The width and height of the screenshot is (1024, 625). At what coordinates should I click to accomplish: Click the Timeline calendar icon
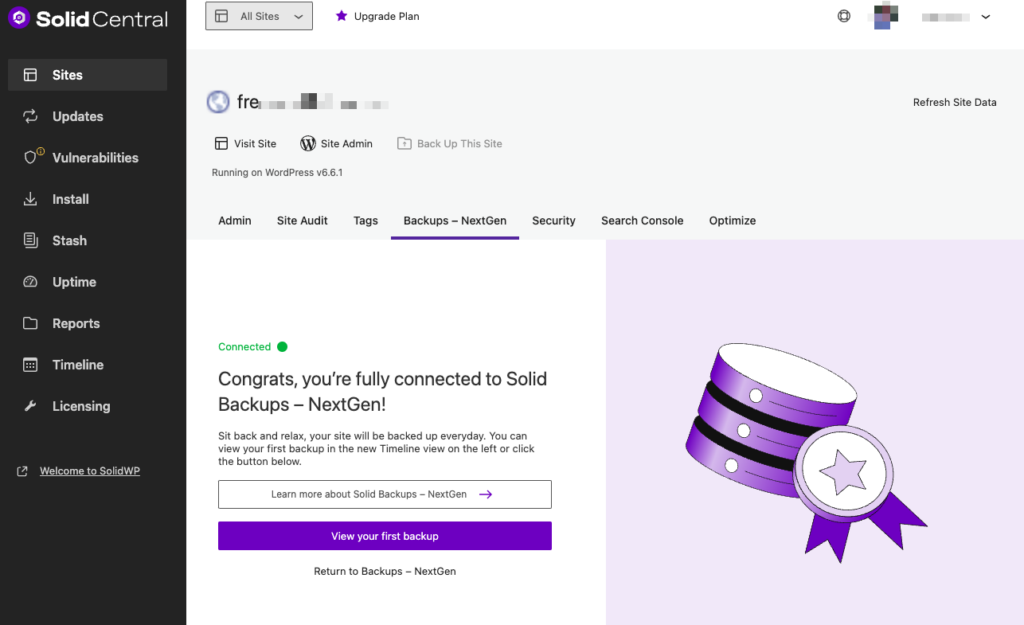31,365
